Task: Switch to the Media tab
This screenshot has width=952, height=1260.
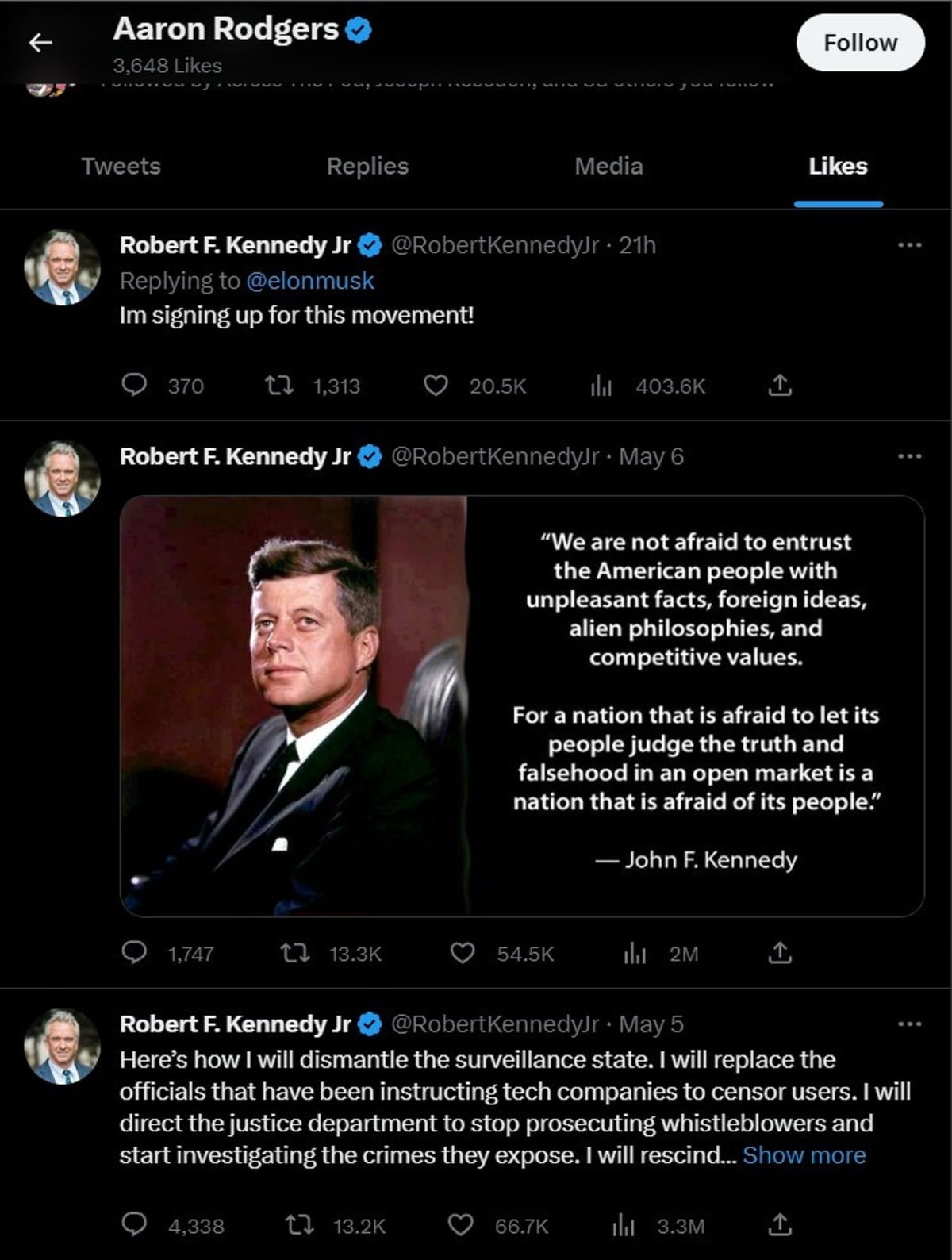Action: 608,167
